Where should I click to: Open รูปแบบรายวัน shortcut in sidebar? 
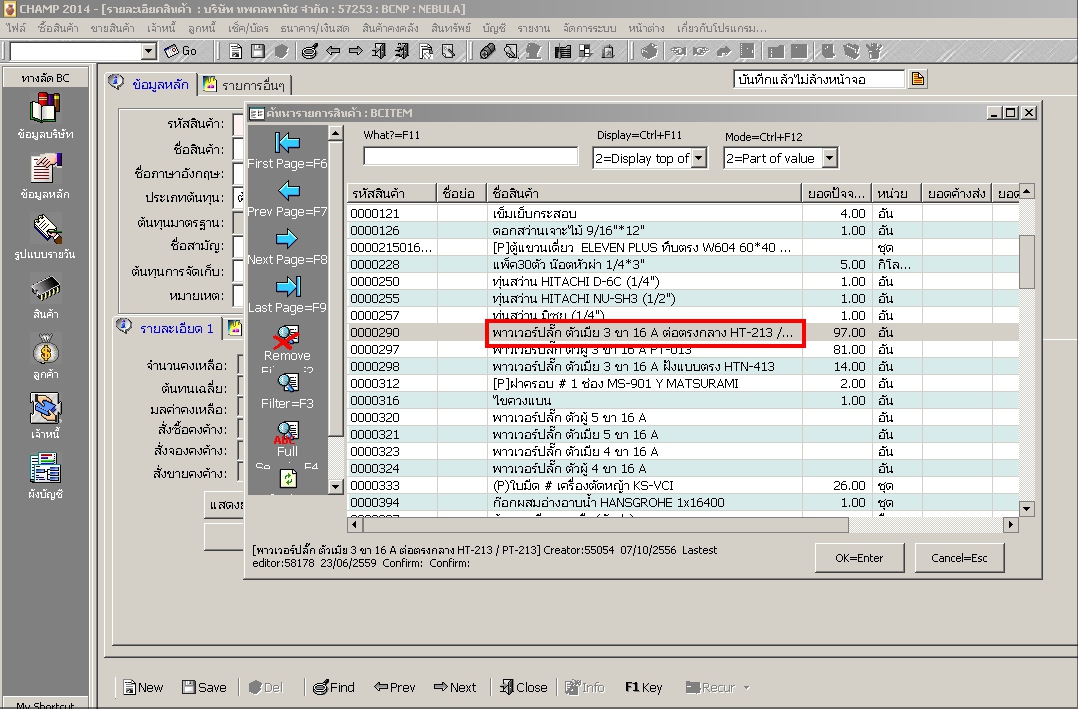coord(45,237)
